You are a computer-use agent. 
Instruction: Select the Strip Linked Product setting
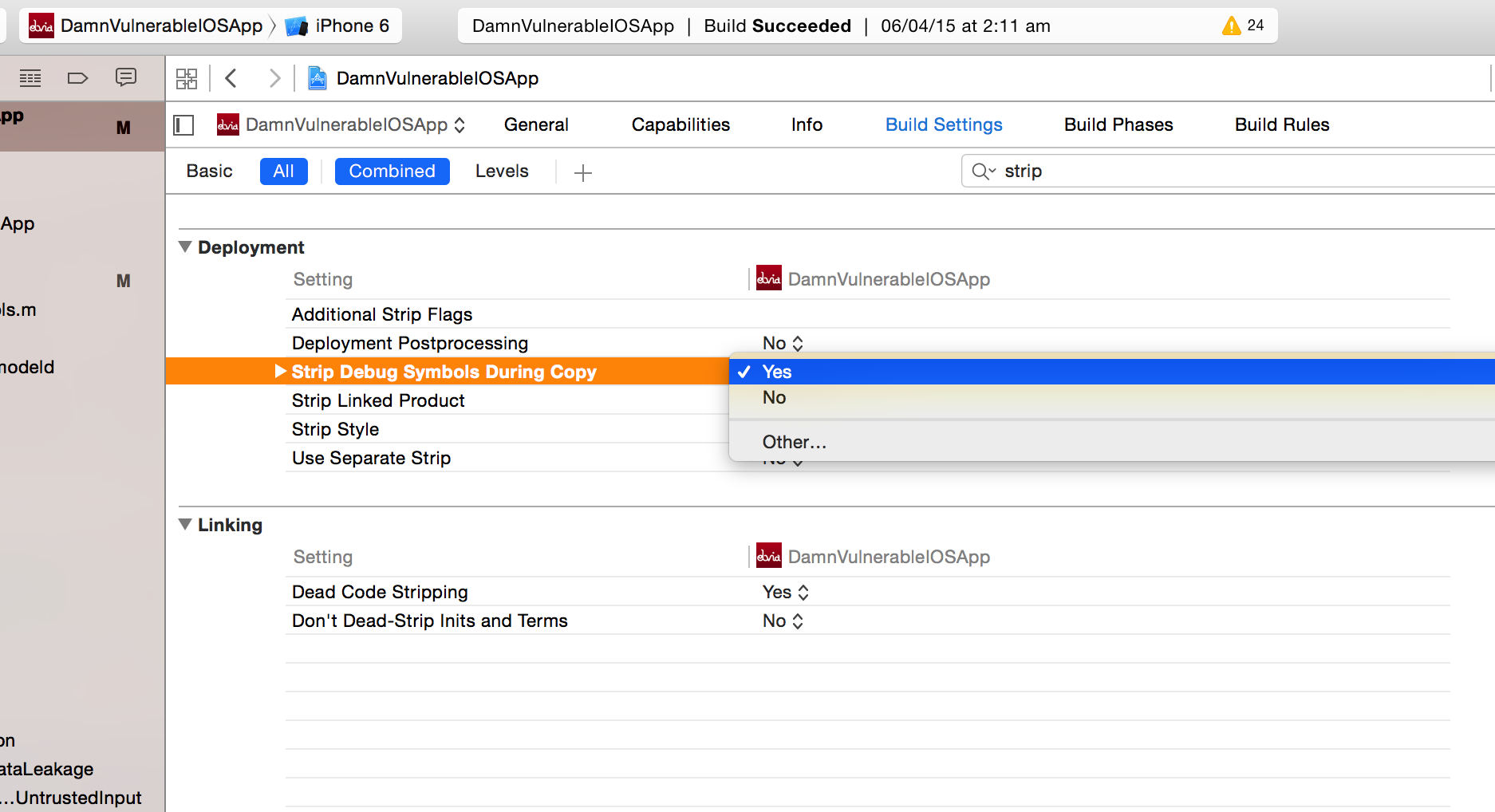pyautogui.click(x=378, y=400)
